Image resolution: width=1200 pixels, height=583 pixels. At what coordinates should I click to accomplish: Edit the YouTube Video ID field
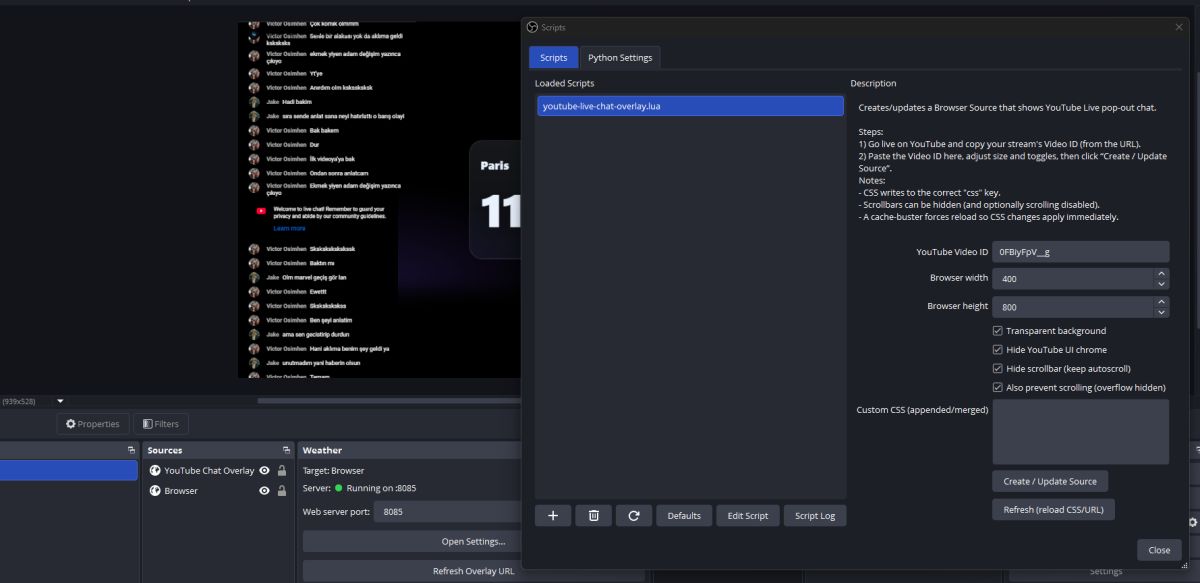[x=1080, y=251]
